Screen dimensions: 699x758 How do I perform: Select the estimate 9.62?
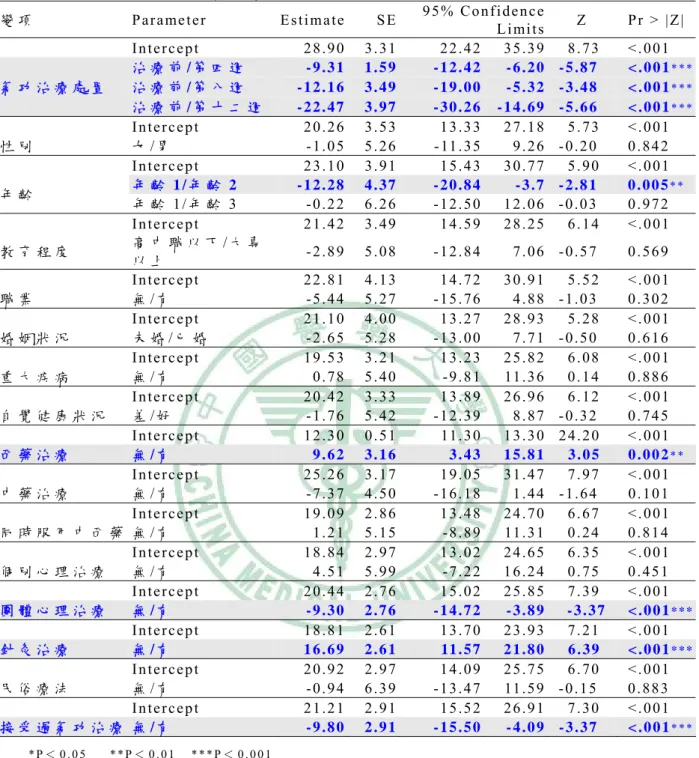328,454
